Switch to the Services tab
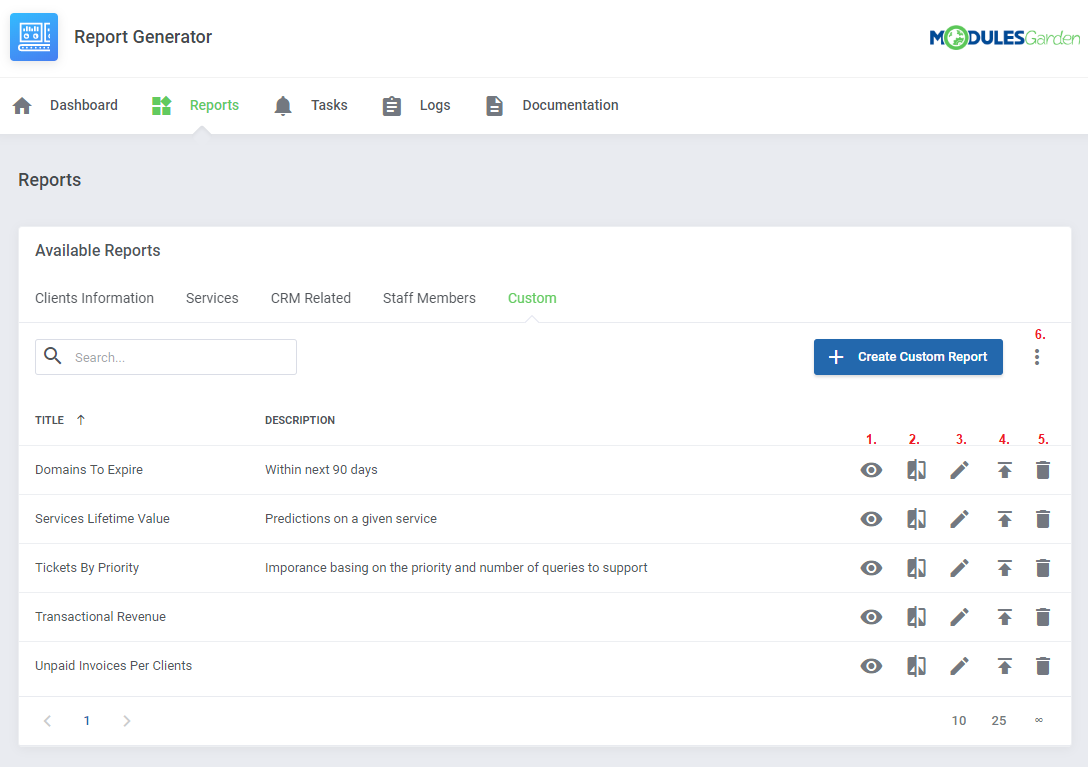The width and height of the screenshot is (1088, 767). (212, 298)
